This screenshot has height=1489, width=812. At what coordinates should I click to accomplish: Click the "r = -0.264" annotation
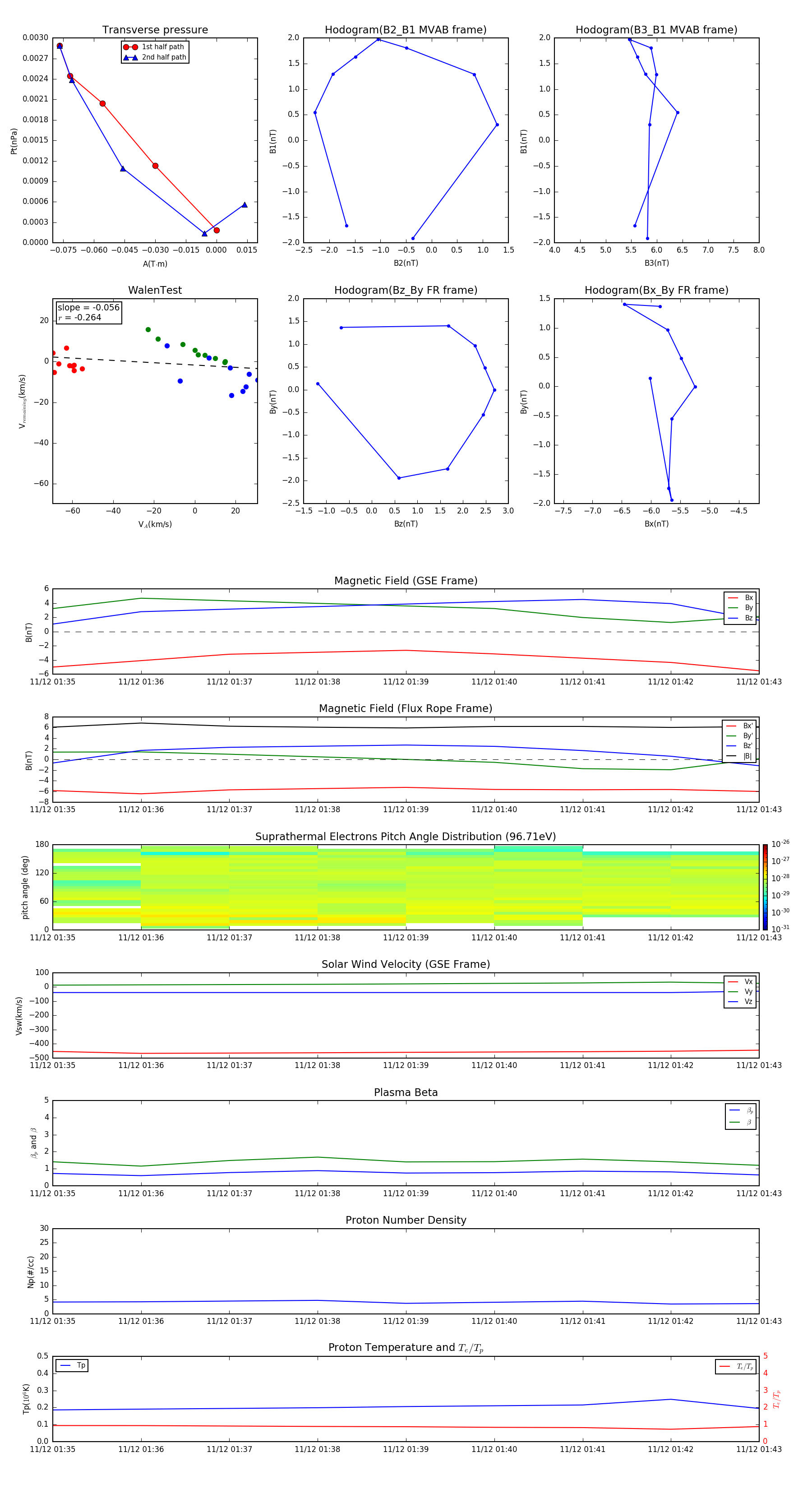pyautogui.click(x=80, y=317)
